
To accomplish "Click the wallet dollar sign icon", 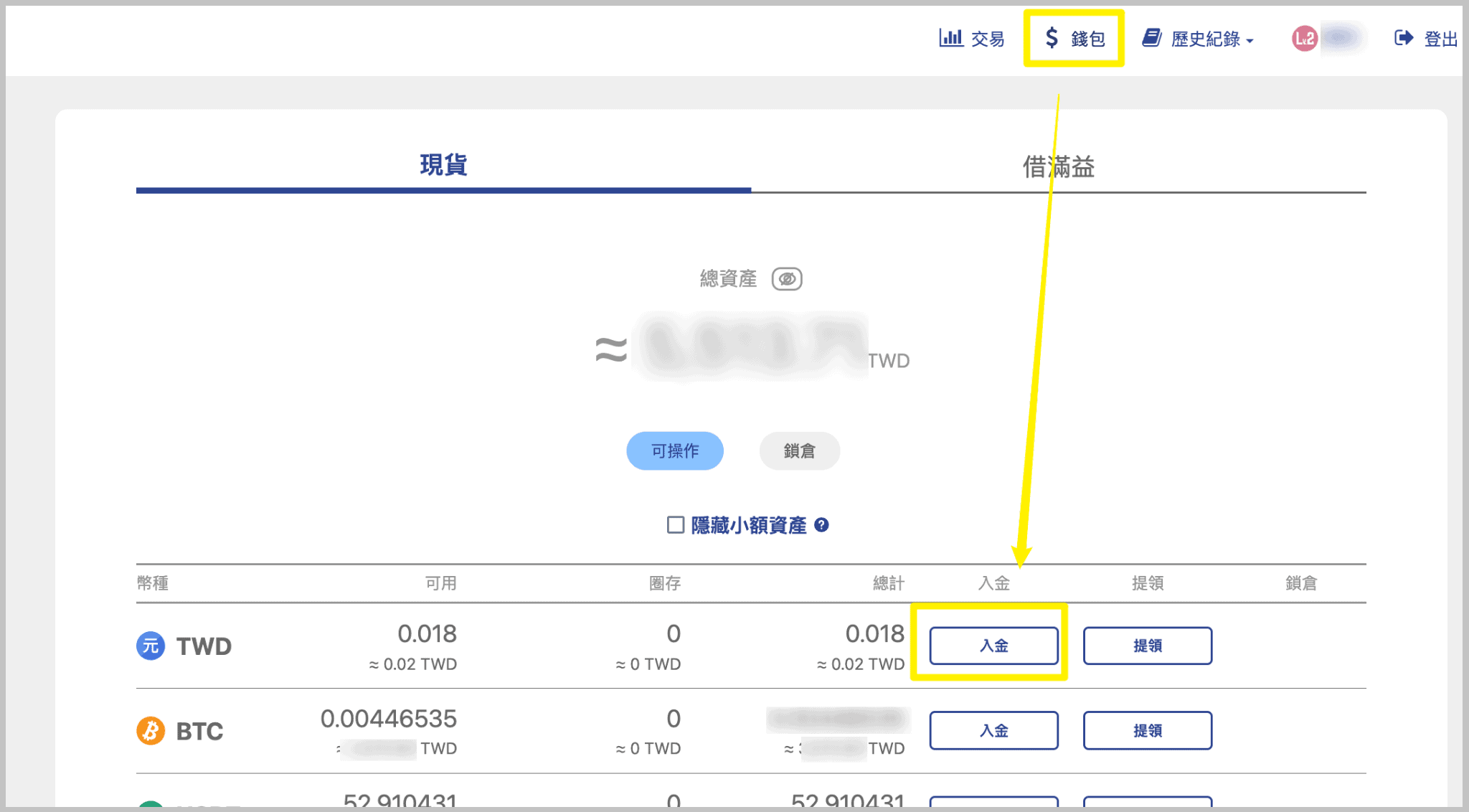I will pos(1052,38).
